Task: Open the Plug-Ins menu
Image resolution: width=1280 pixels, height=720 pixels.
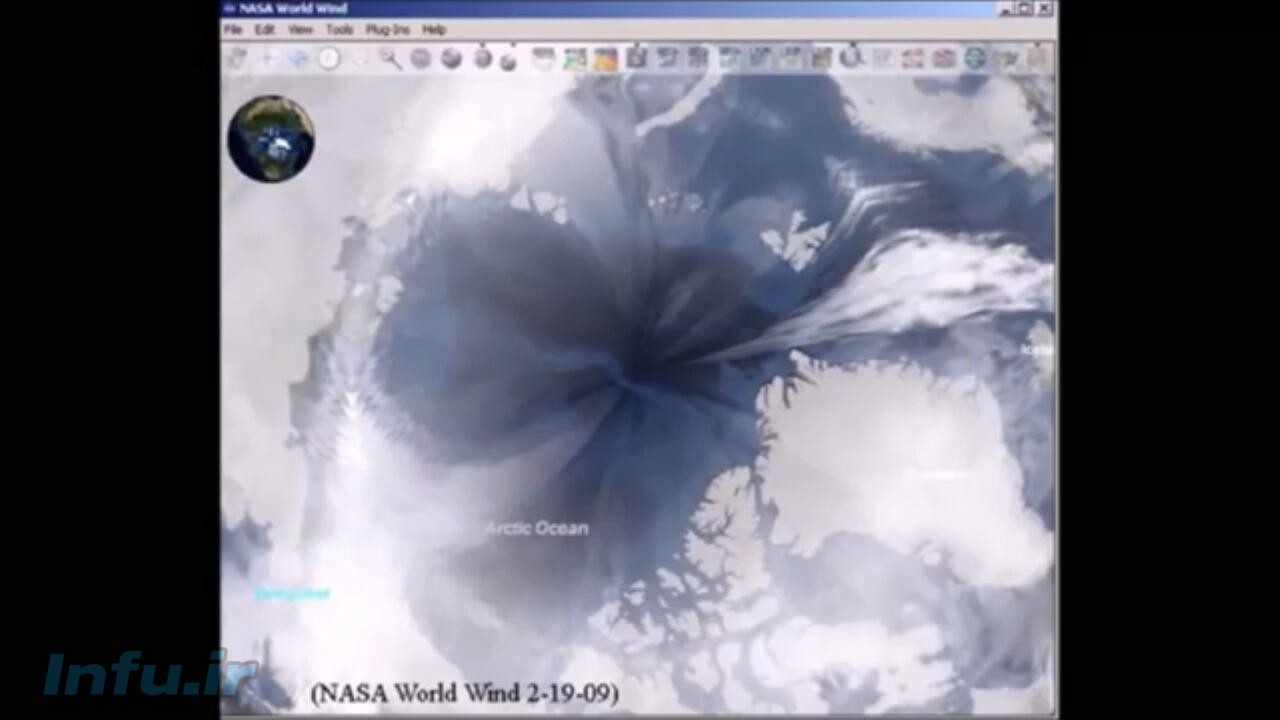Action: tap(387, 30)
